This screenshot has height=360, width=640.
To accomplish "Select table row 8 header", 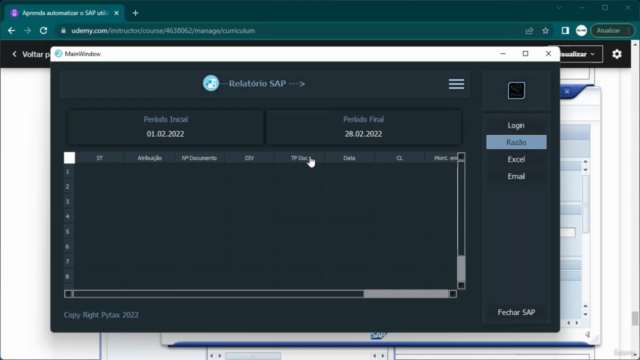I will pyautogui.click(x=68, y=276).
